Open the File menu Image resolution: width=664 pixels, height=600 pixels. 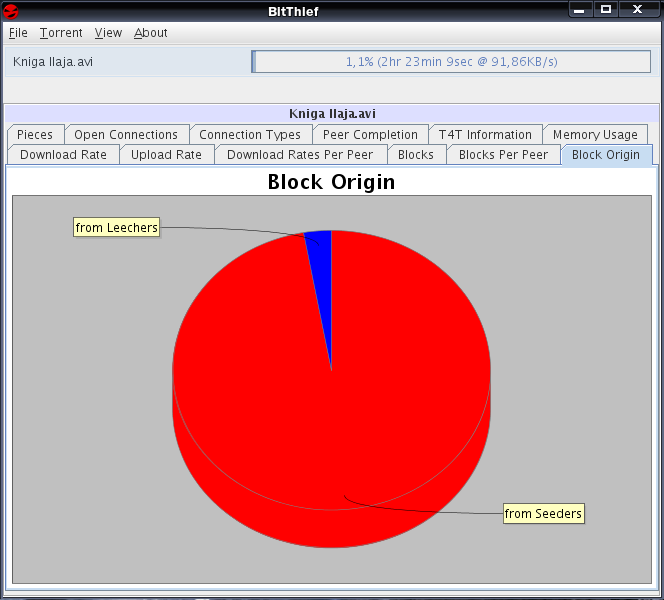[x=18, y=33]
